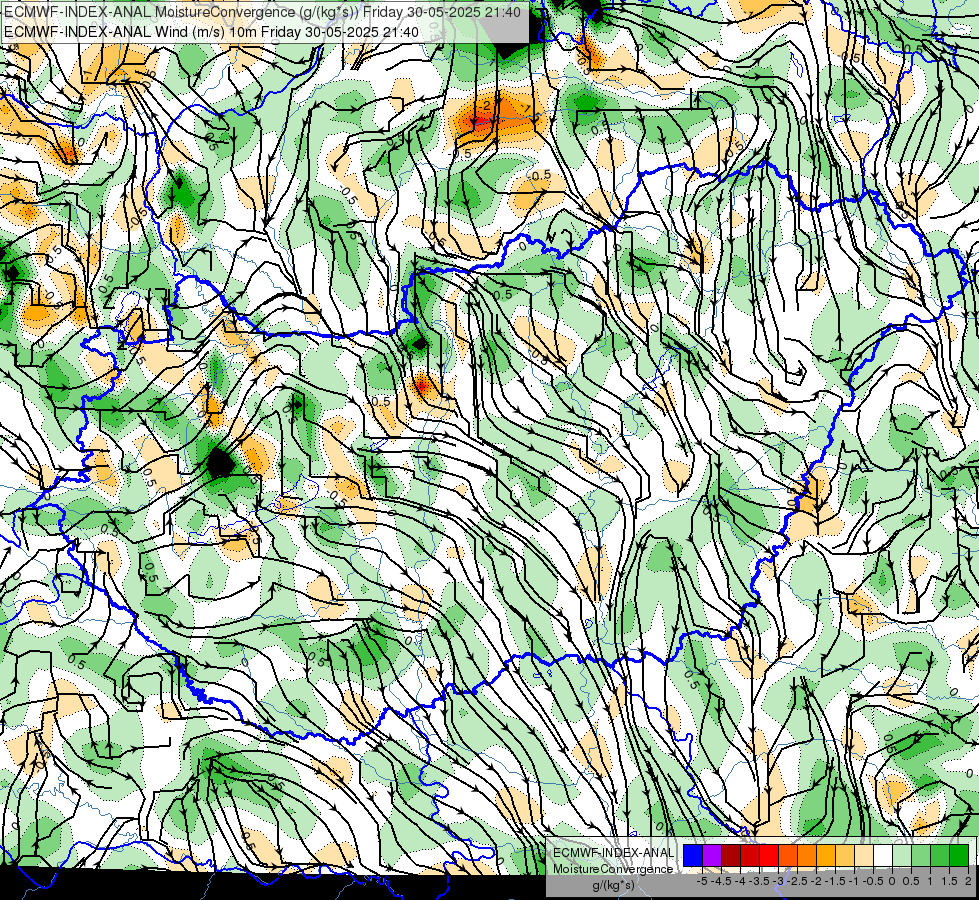This screenshot has width=979, height=900.
Task: Click legend tick label -5
Action: pos(702,881)
